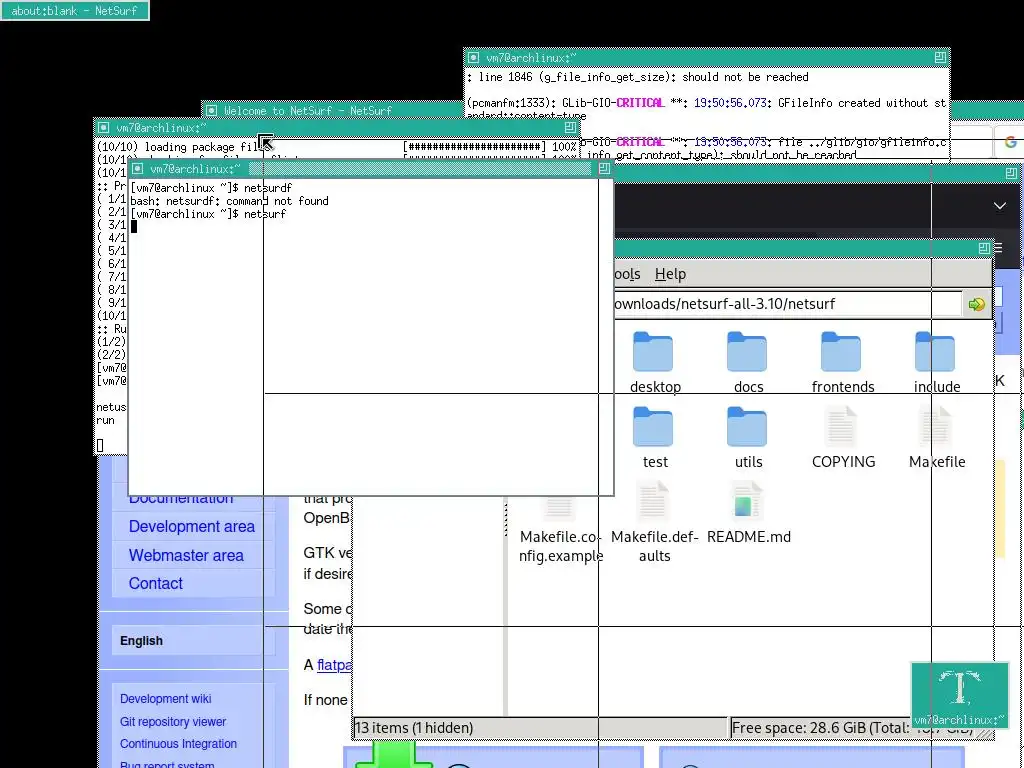The height and width of the screenshot is (768, 1024).
Task: Maximize the netsurf terminal window
Action: click(604, 168)
